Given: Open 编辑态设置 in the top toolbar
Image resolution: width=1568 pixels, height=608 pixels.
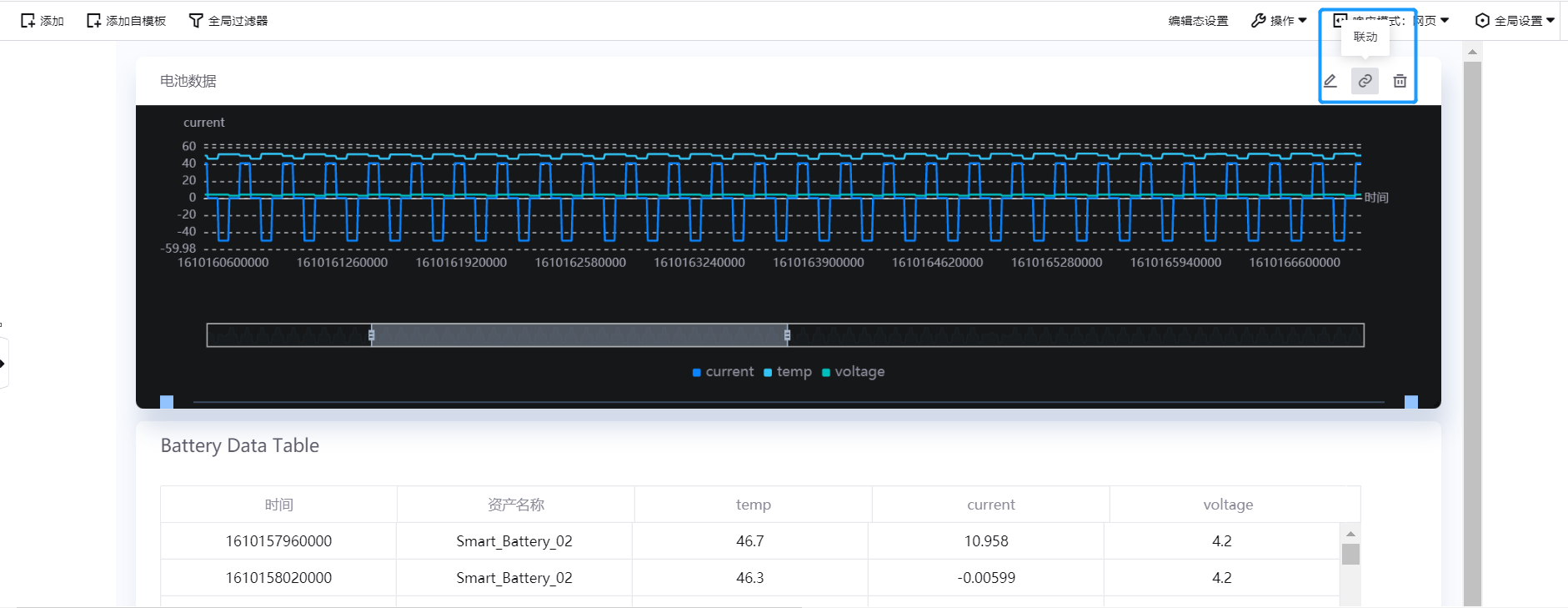Looking at the screenshot, I should (x=1198, y=21).
